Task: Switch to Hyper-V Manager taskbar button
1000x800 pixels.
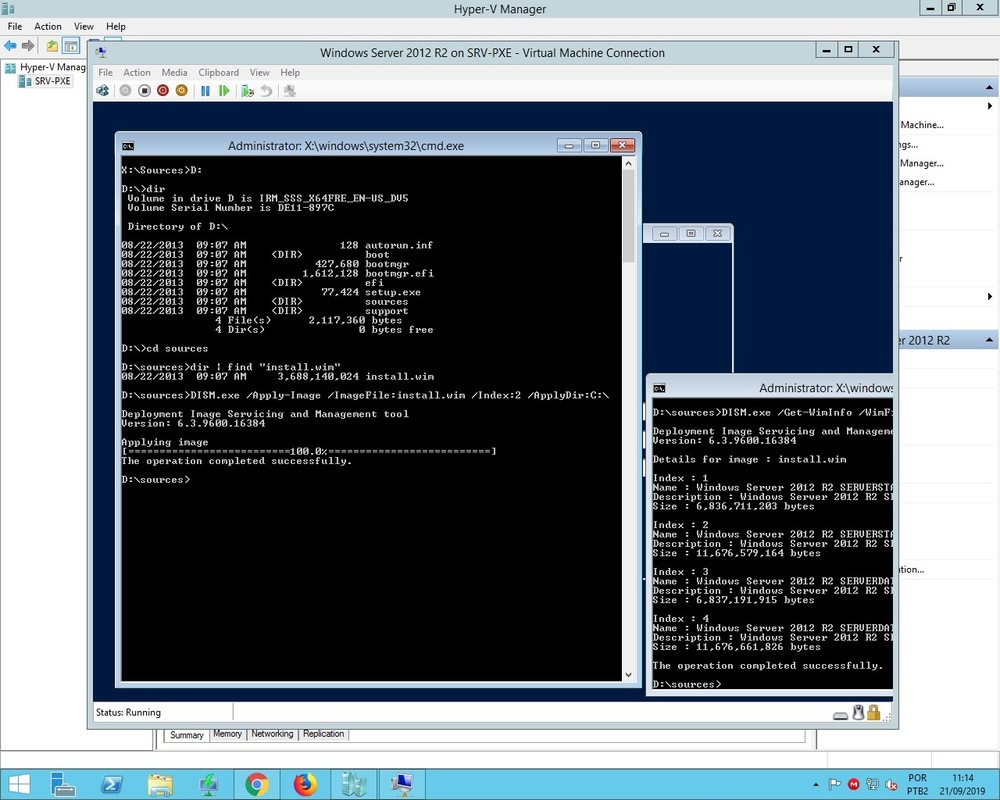Action: 353,784
